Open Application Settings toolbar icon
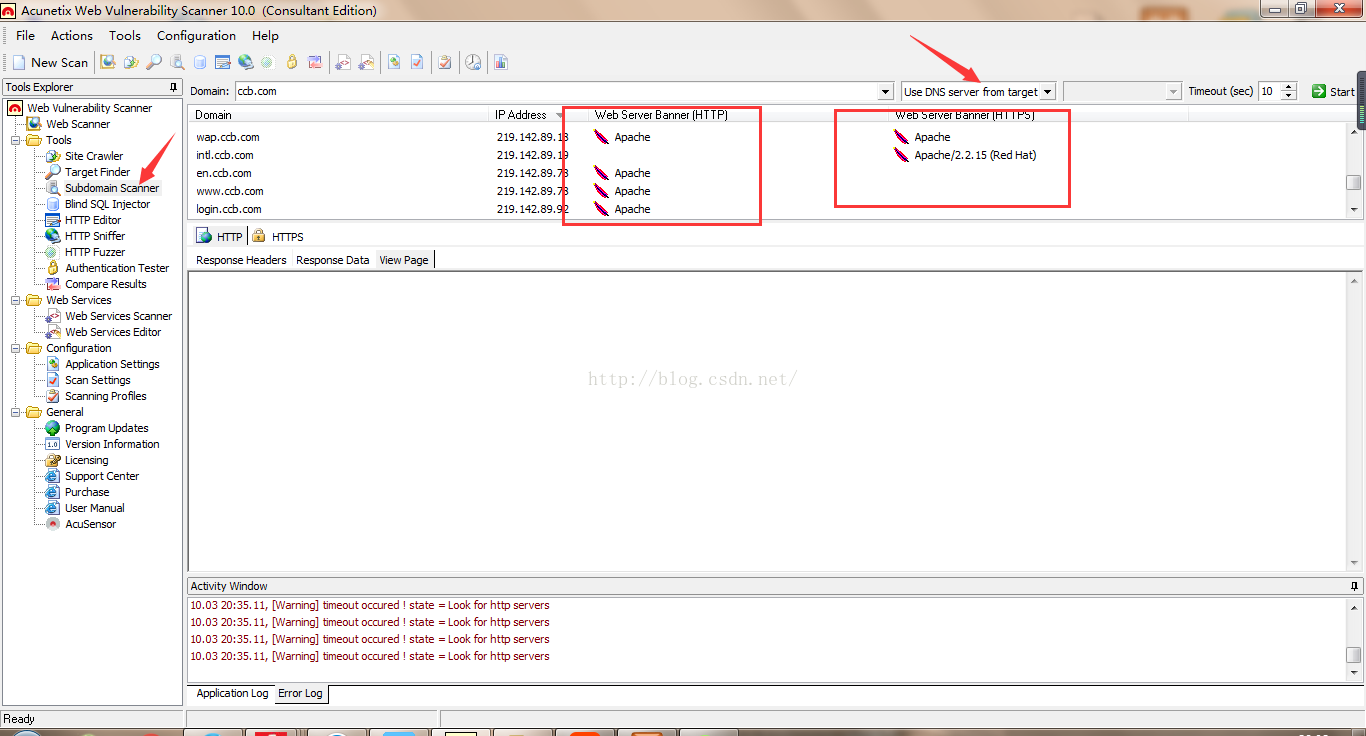The height and width of the screenshot is (736, 1366). 394,62
